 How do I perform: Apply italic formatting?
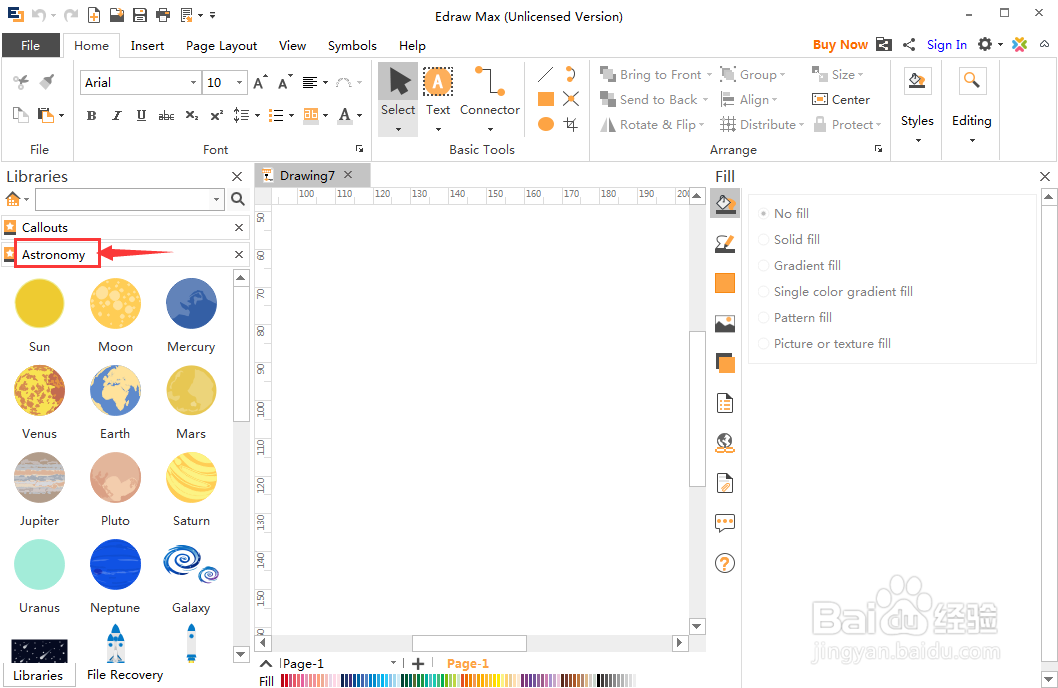[x=116, y=115]
